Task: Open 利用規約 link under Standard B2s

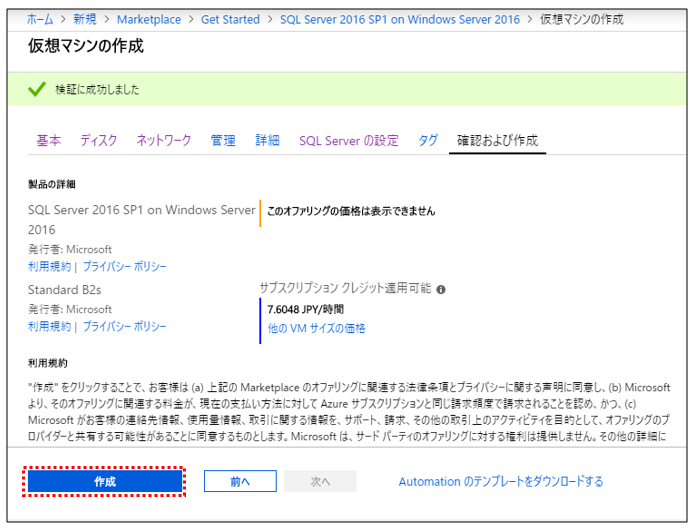Action: pos(49,326)
